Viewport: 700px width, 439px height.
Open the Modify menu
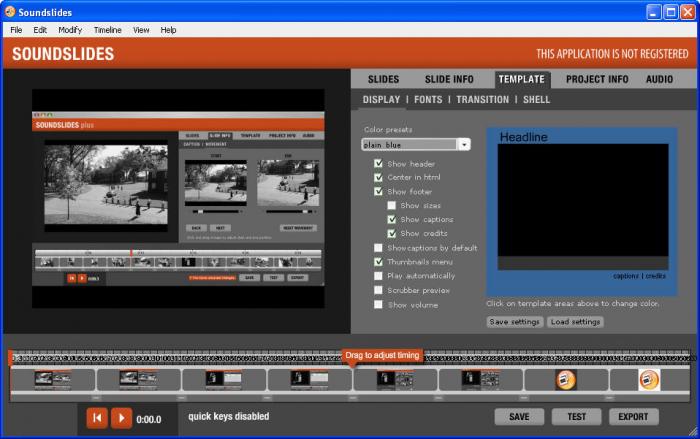pyautogui.click(x=70, y=30)
